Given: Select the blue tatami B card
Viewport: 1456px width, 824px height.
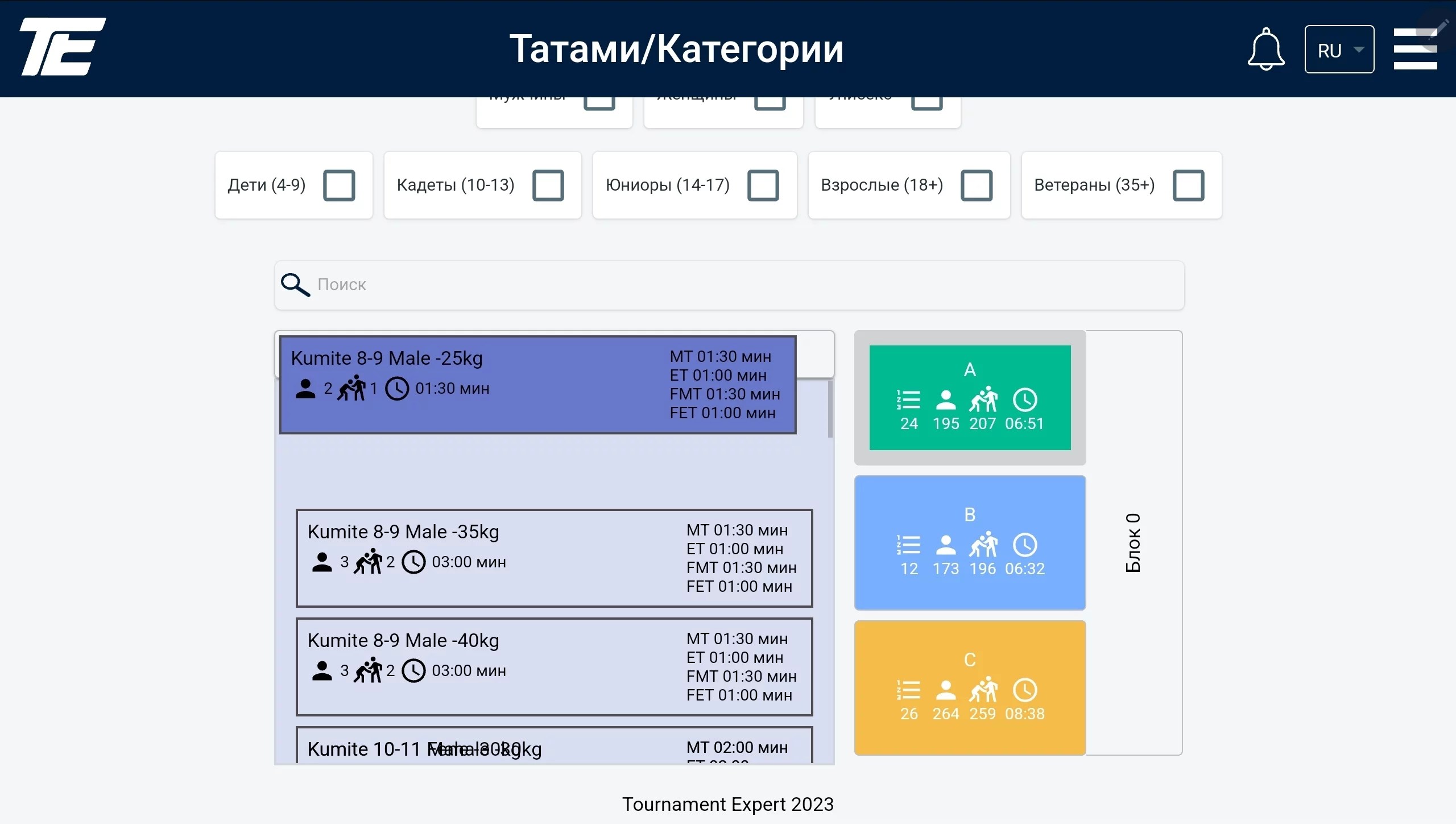Looking at the screenshot, I should pos(970,543).
